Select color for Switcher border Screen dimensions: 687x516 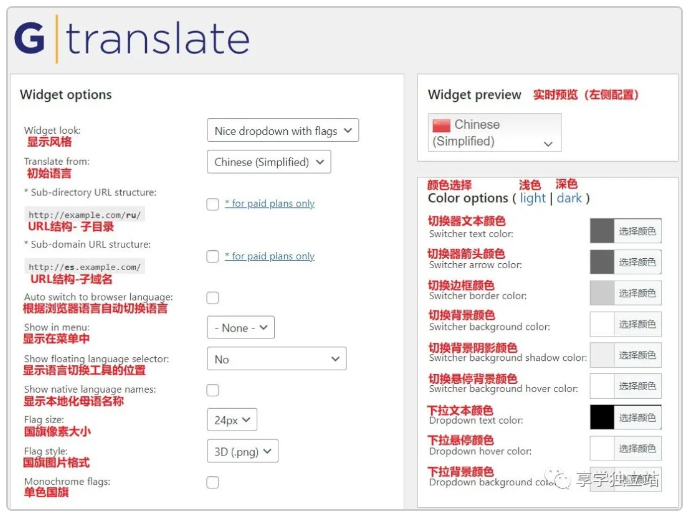602,293
